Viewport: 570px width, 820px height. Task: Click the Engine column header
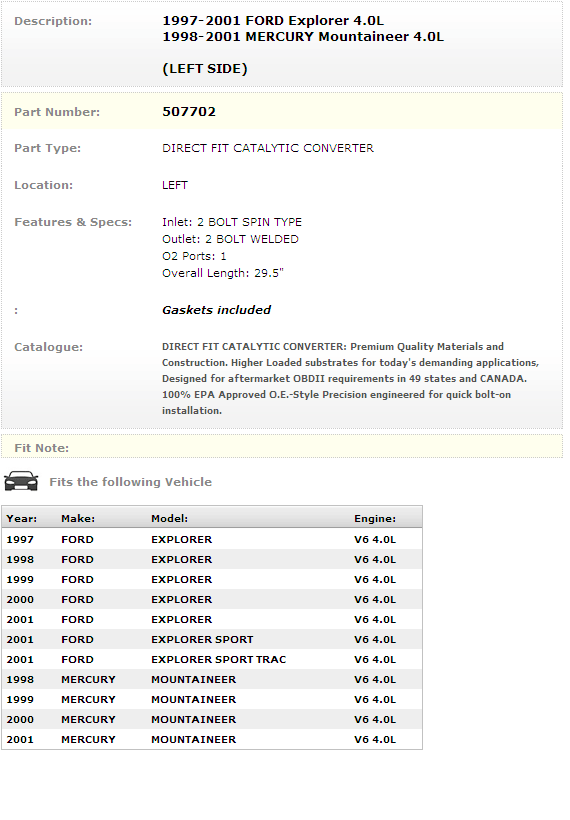[x=375, y=518]
